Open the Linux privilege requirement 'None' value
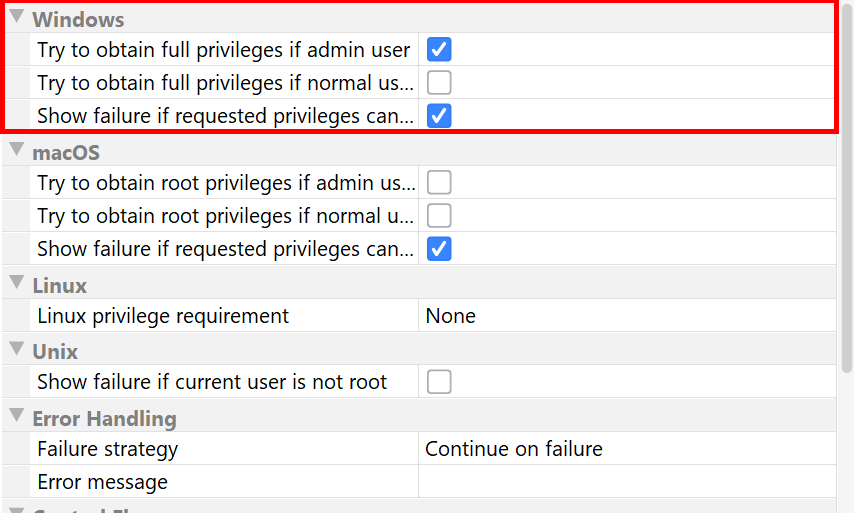 (x=450, y=316)
